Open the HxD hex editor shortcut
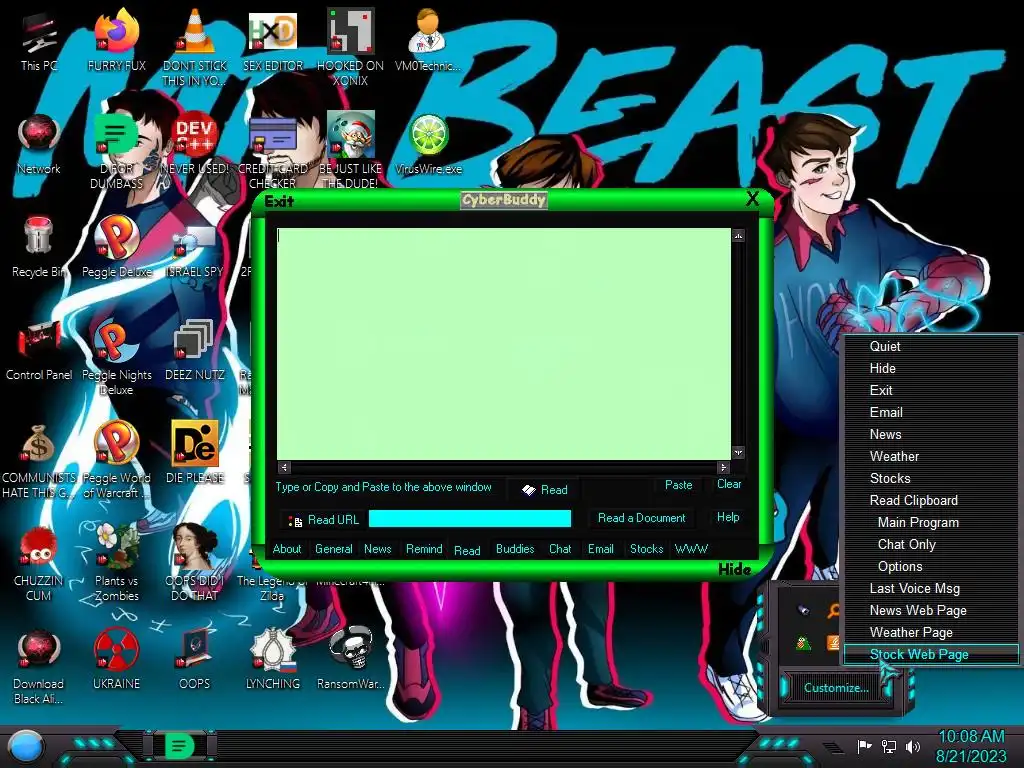The height and width of the screenshot is (768, 1024). 272,42
